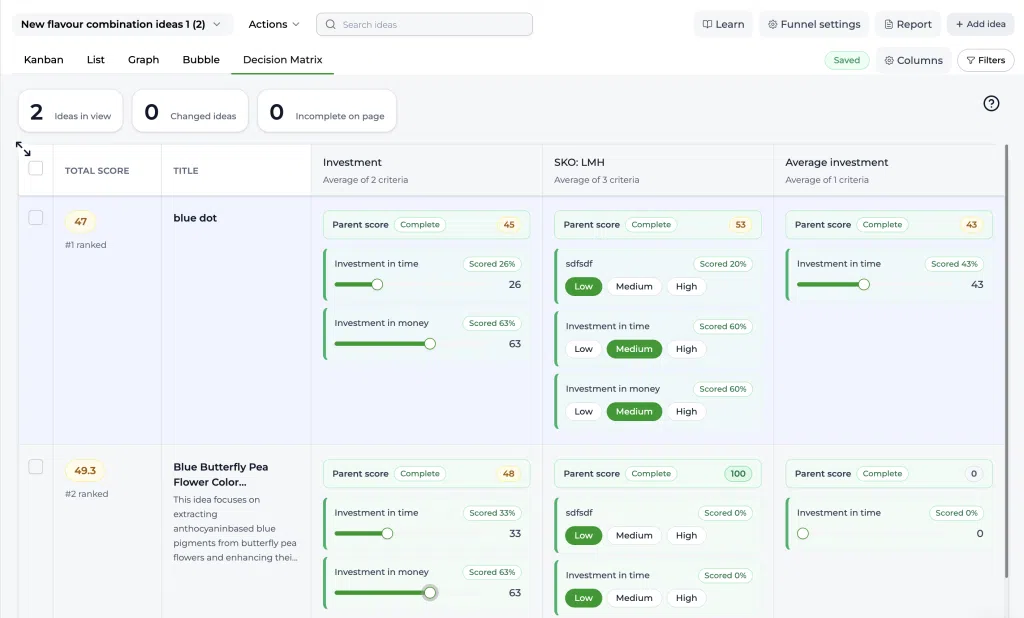The width and height of the screenshot is (1024, 618).
Task: Click the Report button
Action: (x=908, y=24)
